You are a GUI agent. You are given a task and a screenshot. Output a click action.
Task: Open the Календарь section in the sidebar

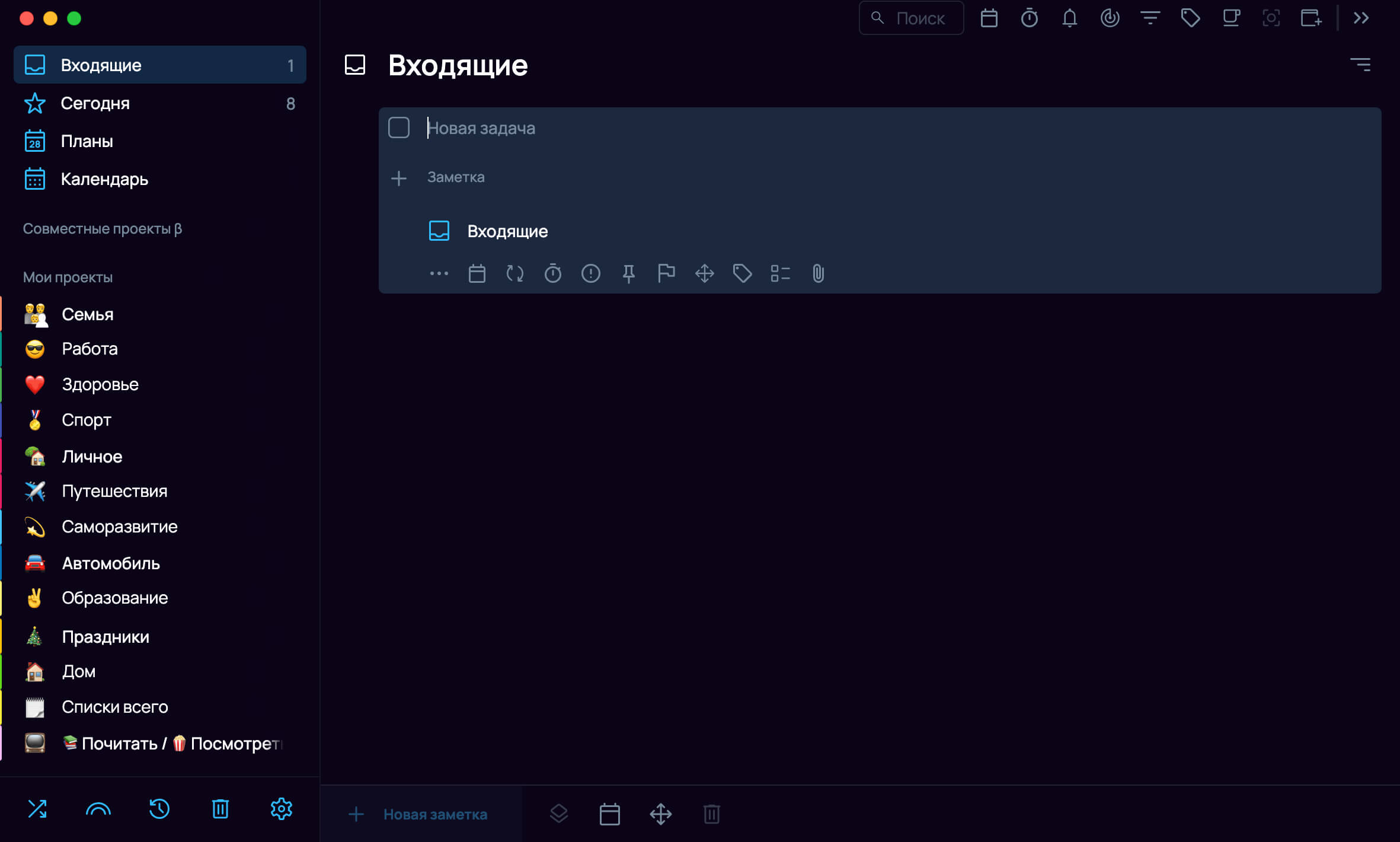(104, 179)
